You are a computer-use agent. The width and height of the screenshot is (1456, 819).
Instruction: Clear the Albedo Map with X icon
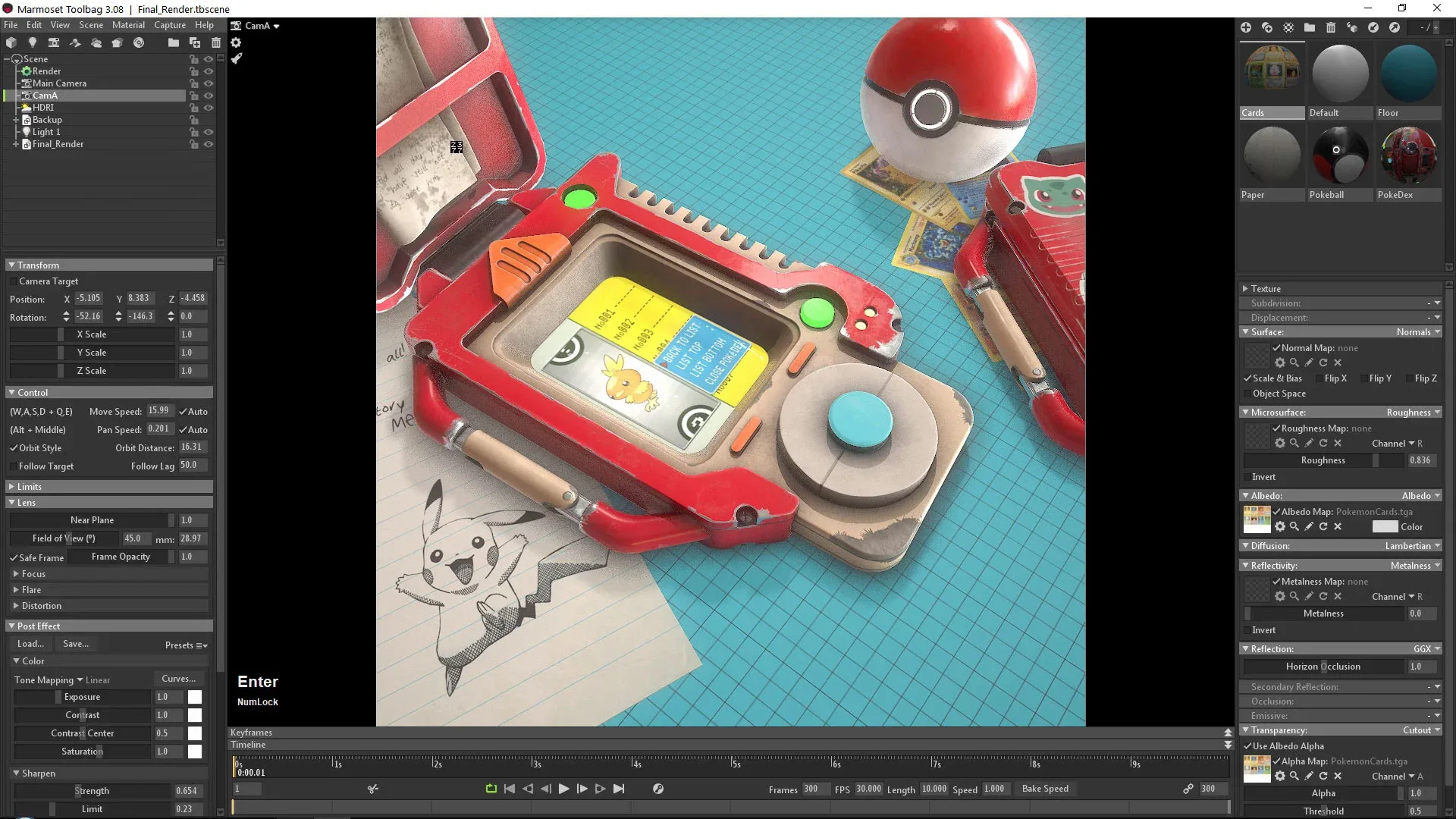1338,526
